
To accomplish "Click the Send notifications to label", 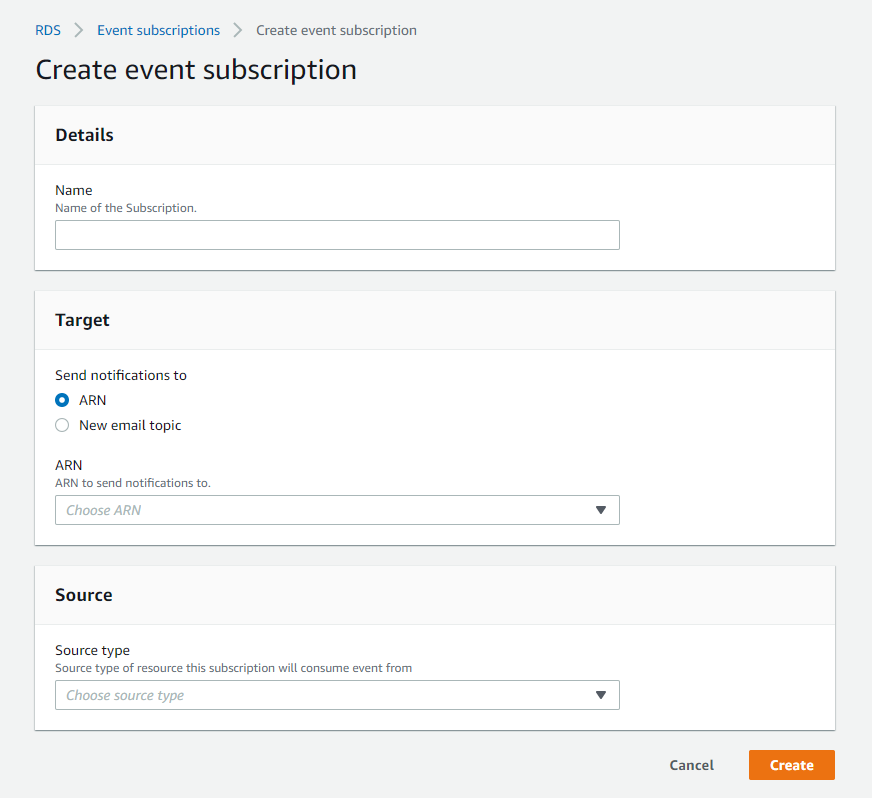I will (121, 375).
